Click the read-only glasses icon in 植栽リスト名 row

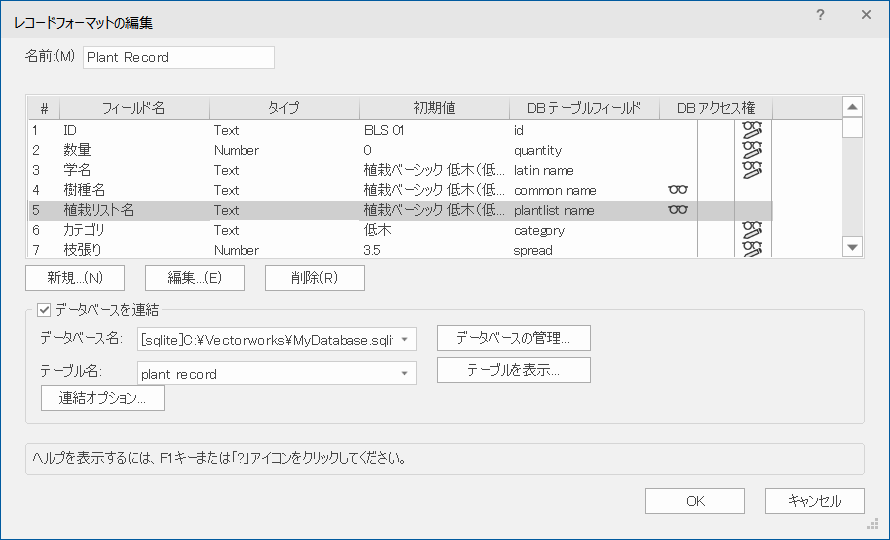pos(678,210)
